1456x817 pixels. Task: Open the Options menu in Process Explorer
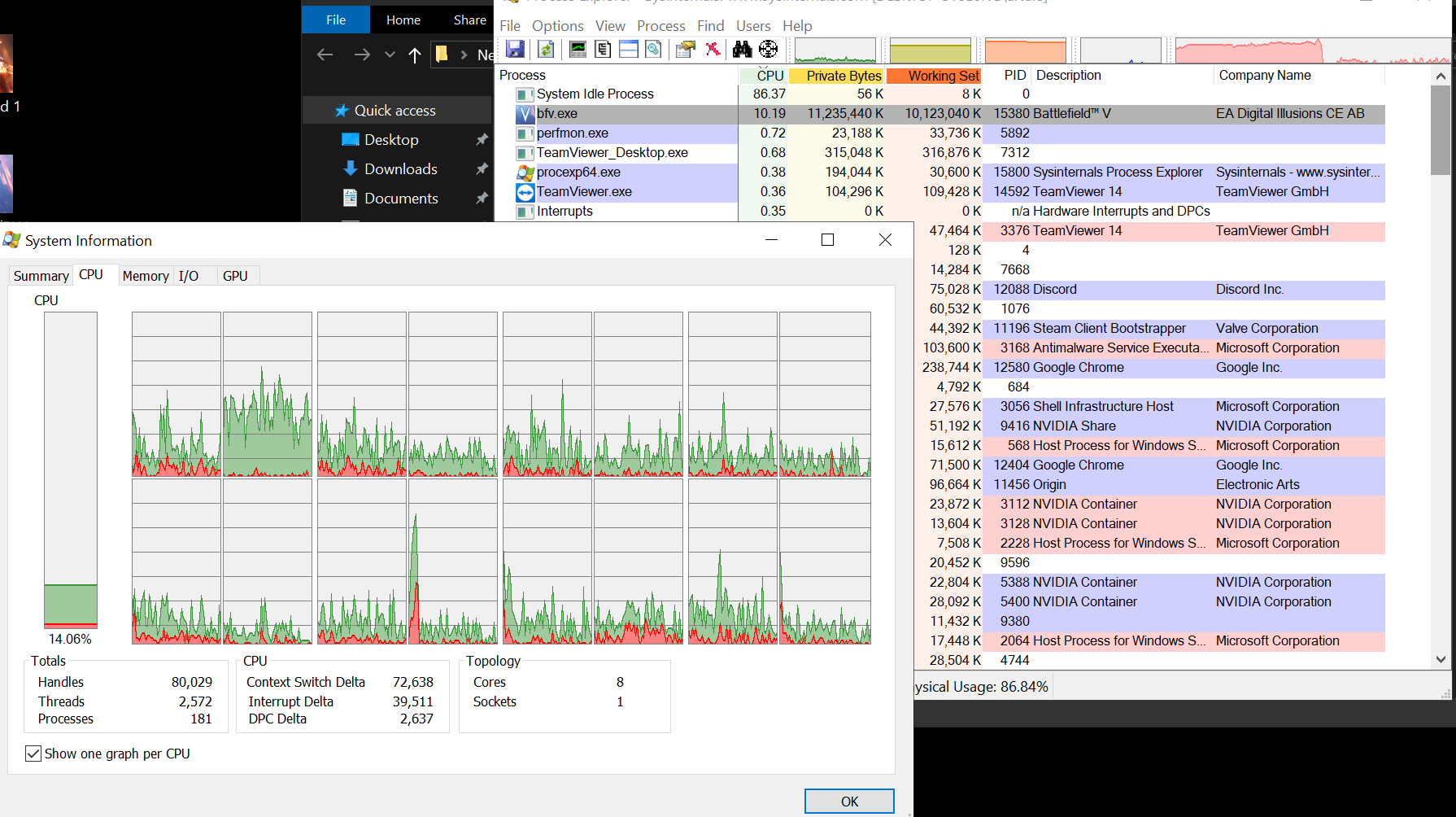(x=557, y=26)
